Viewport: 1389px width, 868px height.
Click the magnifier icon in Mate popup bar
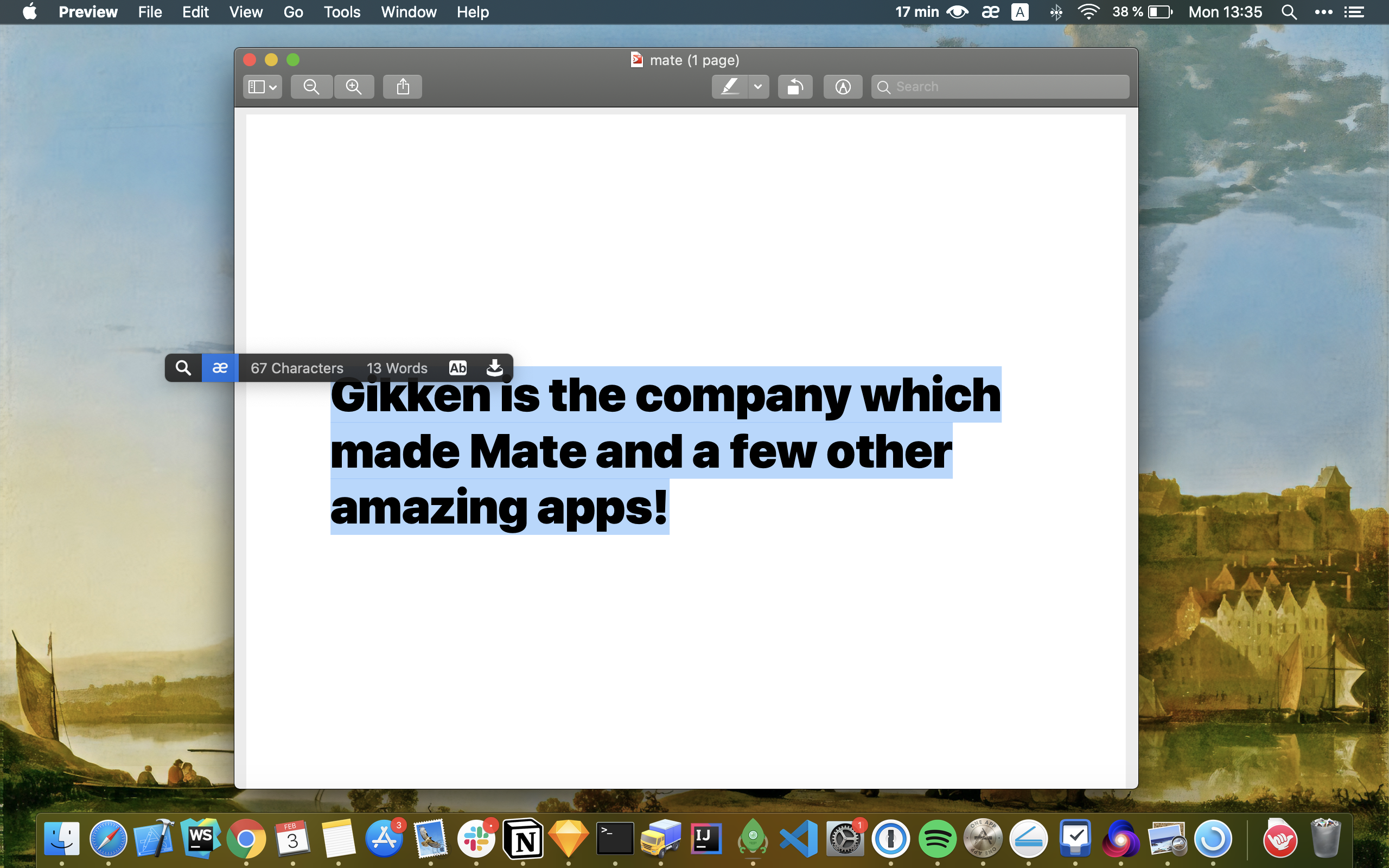tap(183, 368)
